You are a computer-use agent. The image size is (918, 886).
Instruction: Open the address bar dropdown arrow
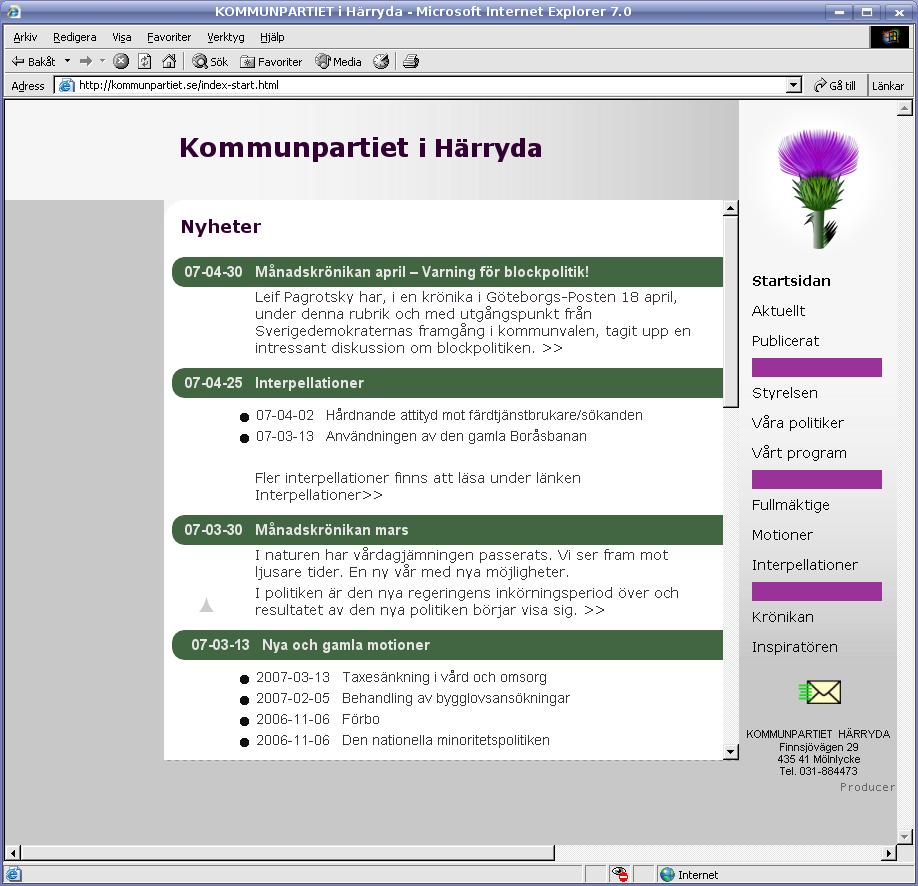coord(793,85)
